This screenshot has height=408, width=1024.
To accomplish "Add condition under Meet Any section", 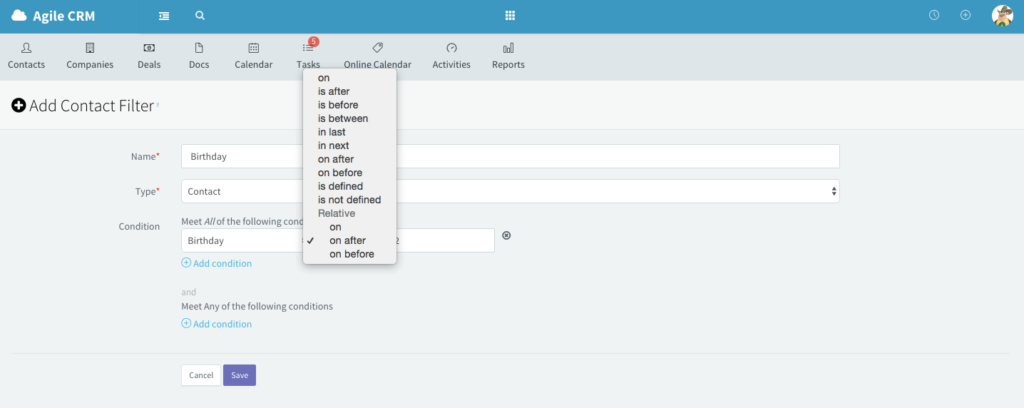I will 217,324.
